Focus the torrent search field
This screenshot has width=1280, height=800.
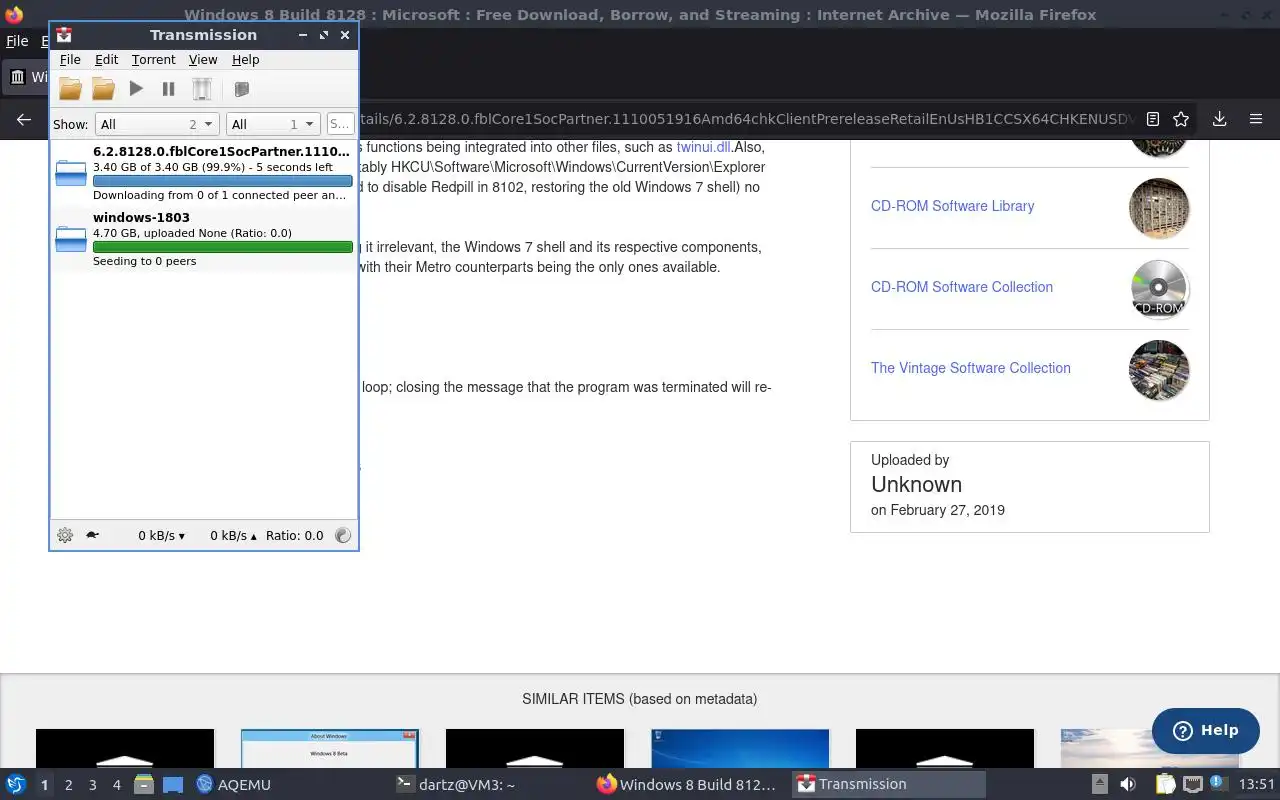[x=340, y=124]
